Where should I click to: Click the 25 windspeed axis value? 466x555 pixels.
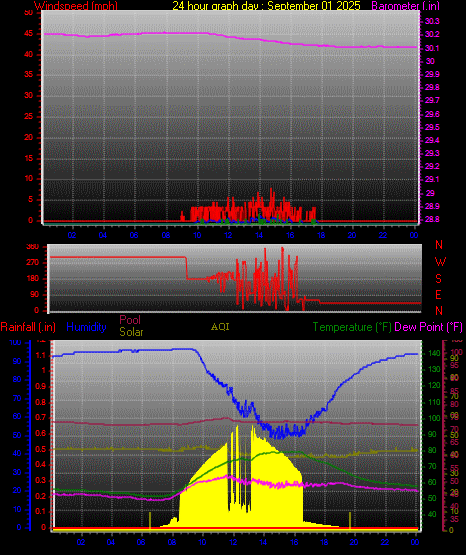[x=28, y=116]
